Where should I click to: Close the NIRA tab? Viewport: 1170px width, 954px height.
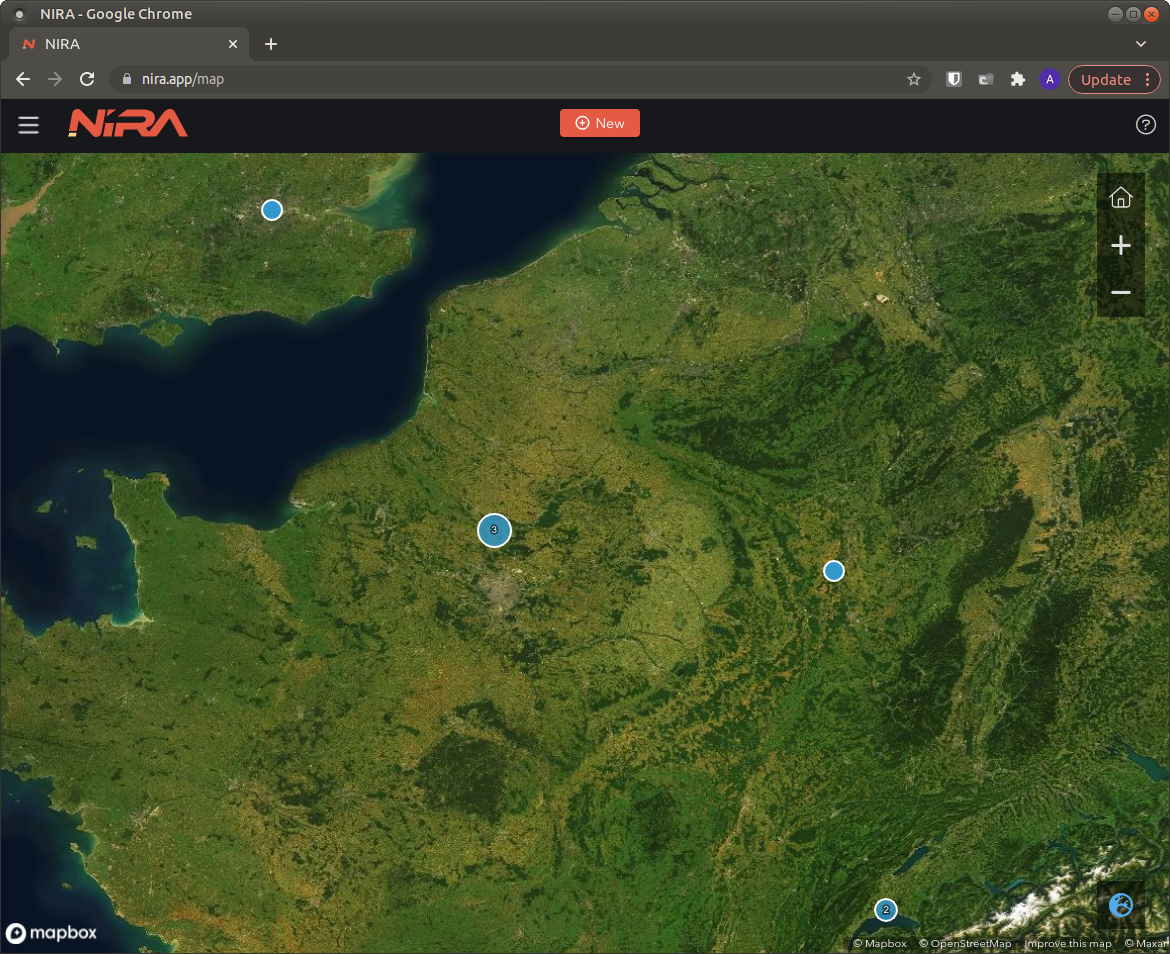[x=233, y=44]
